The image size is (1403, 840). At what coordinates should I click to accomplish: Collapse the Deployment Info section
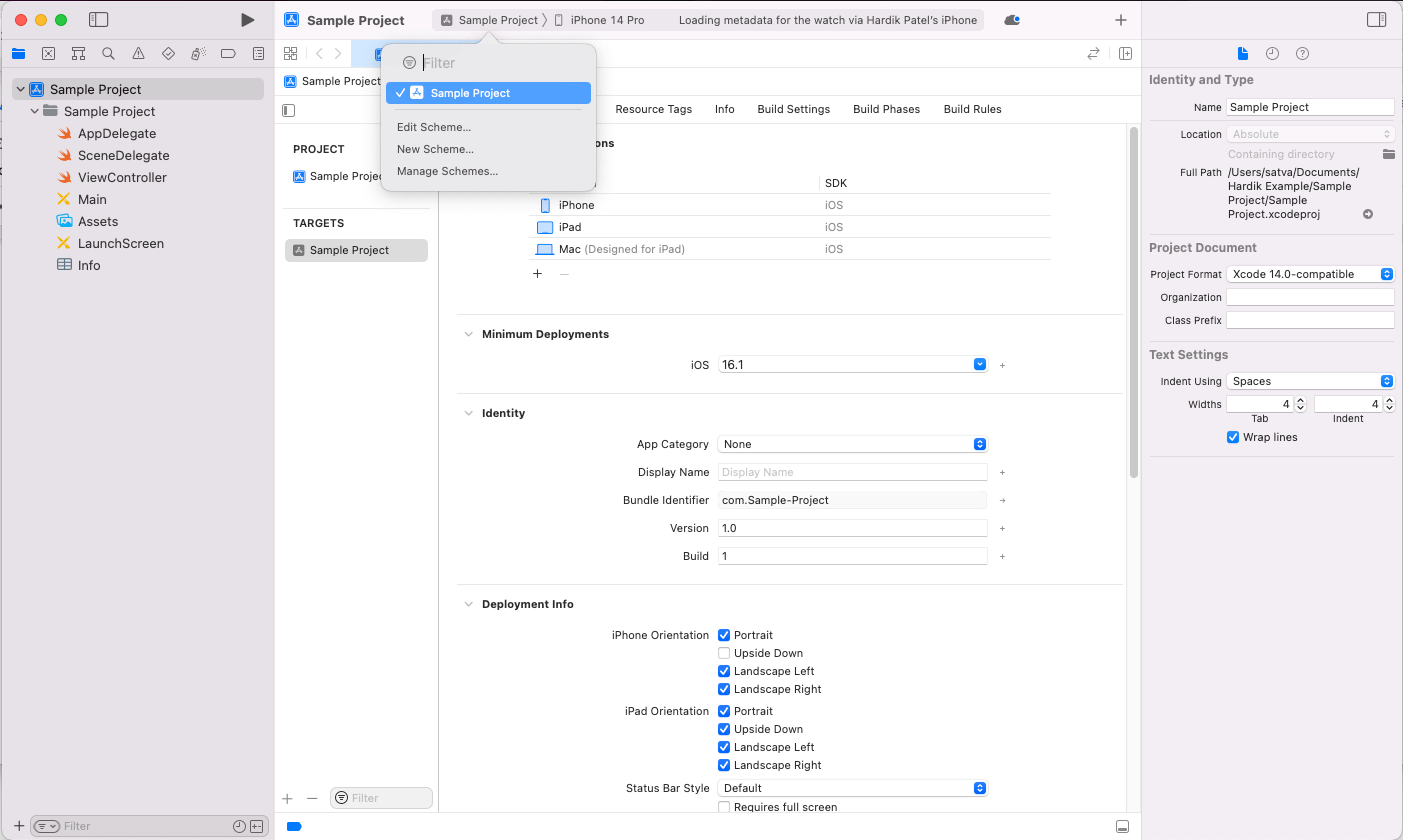468,604
